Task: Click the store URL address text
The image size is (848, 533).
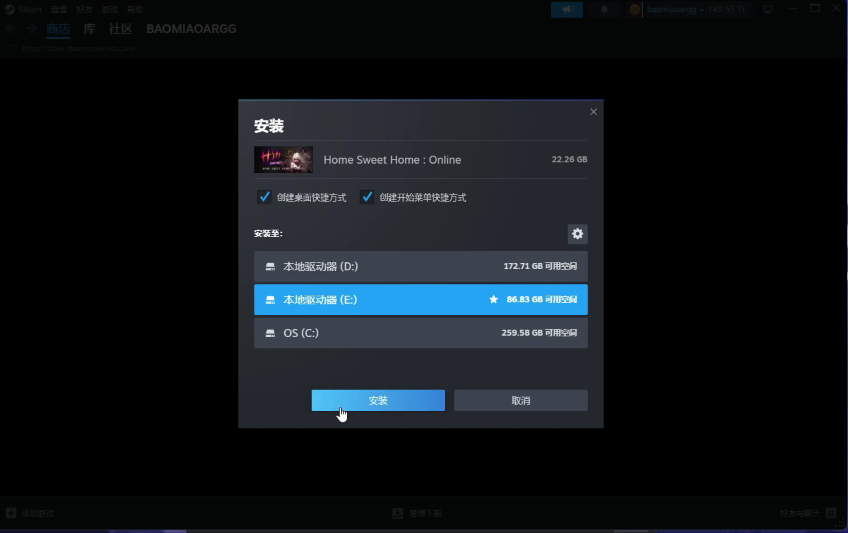Action: coord(78,48)
